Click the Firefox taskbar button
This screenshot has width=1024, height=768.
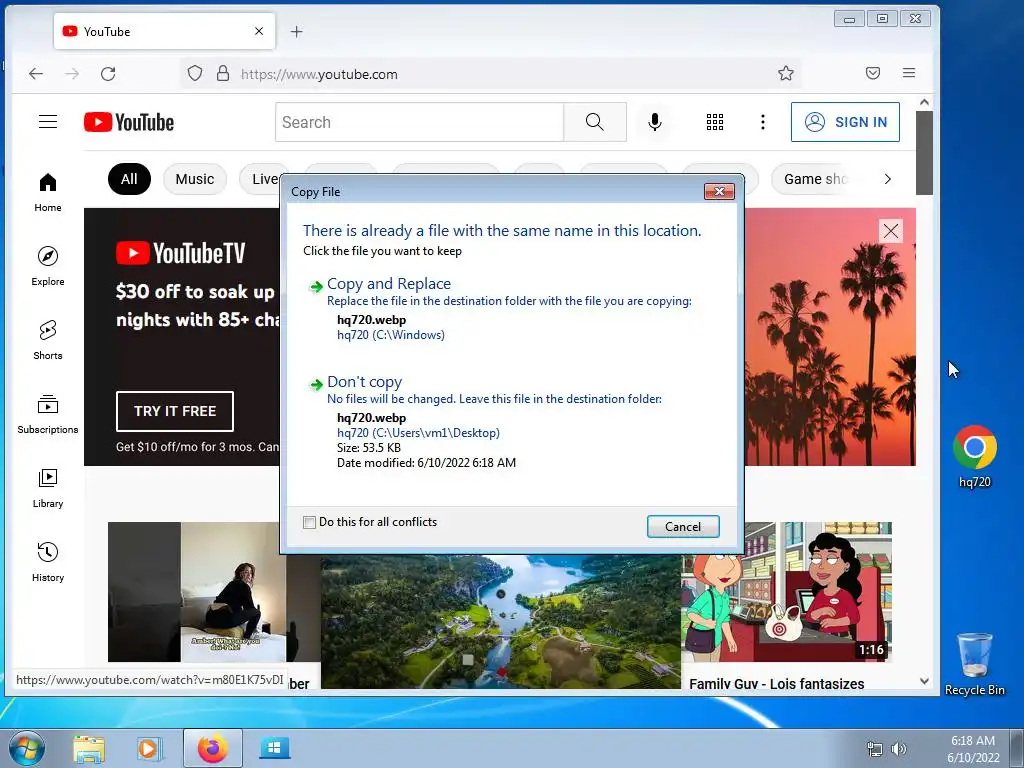click(213, 748)
